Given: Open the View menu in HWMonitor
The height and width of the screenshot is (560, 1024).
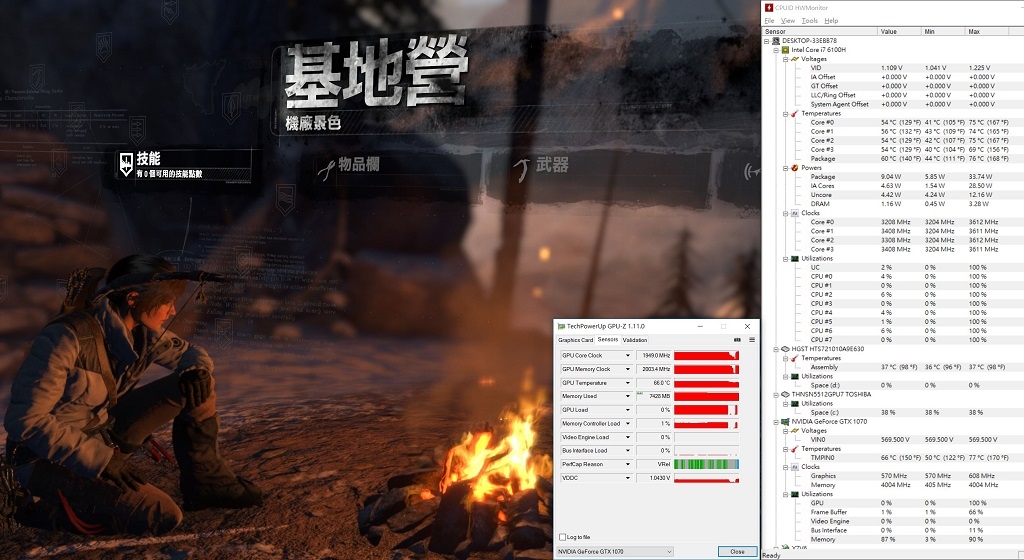Looking at the screenshot, I should [788, 21].
